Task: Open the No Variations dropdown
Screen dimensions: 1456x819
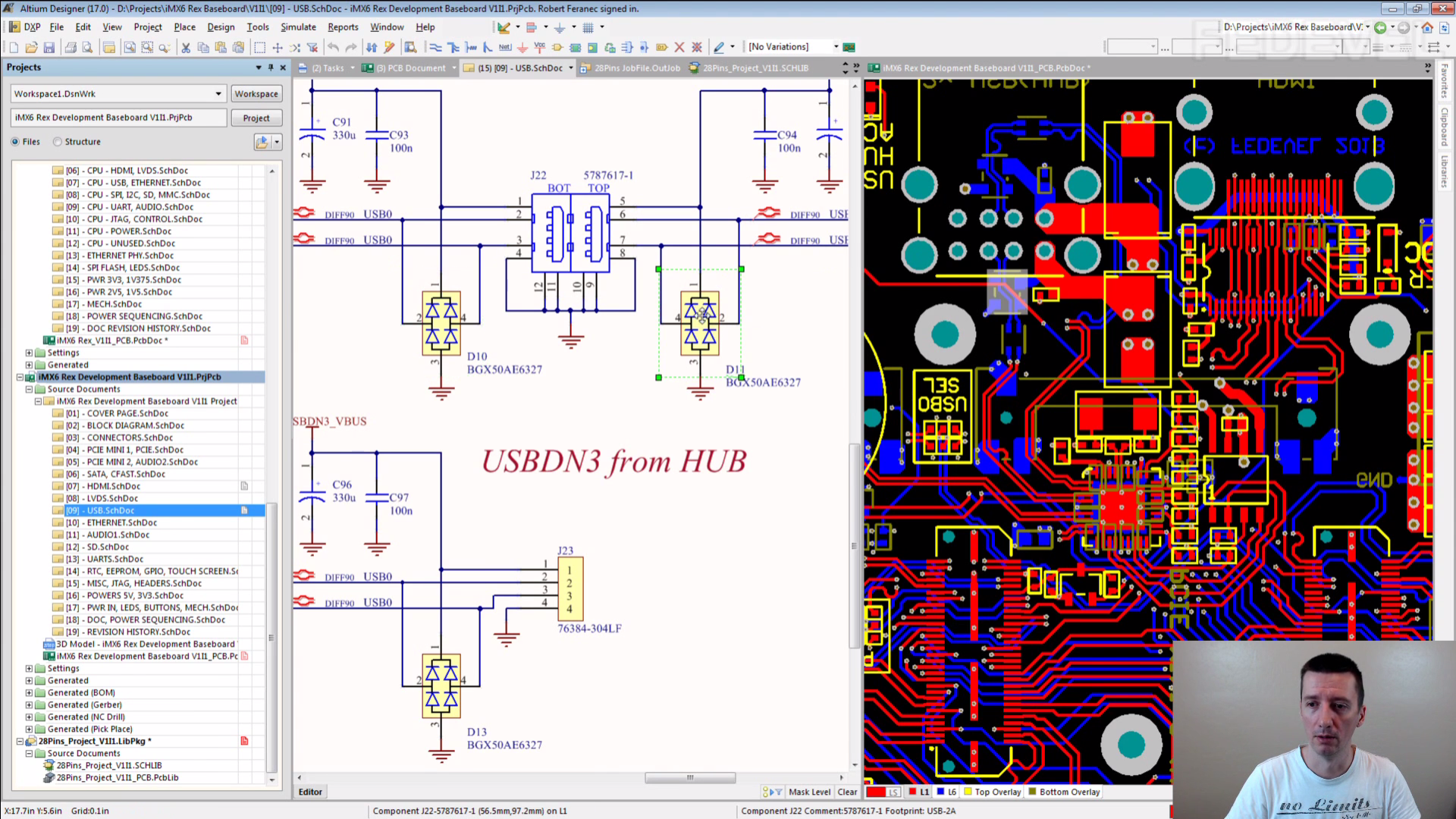Action: tap(836, 47)
